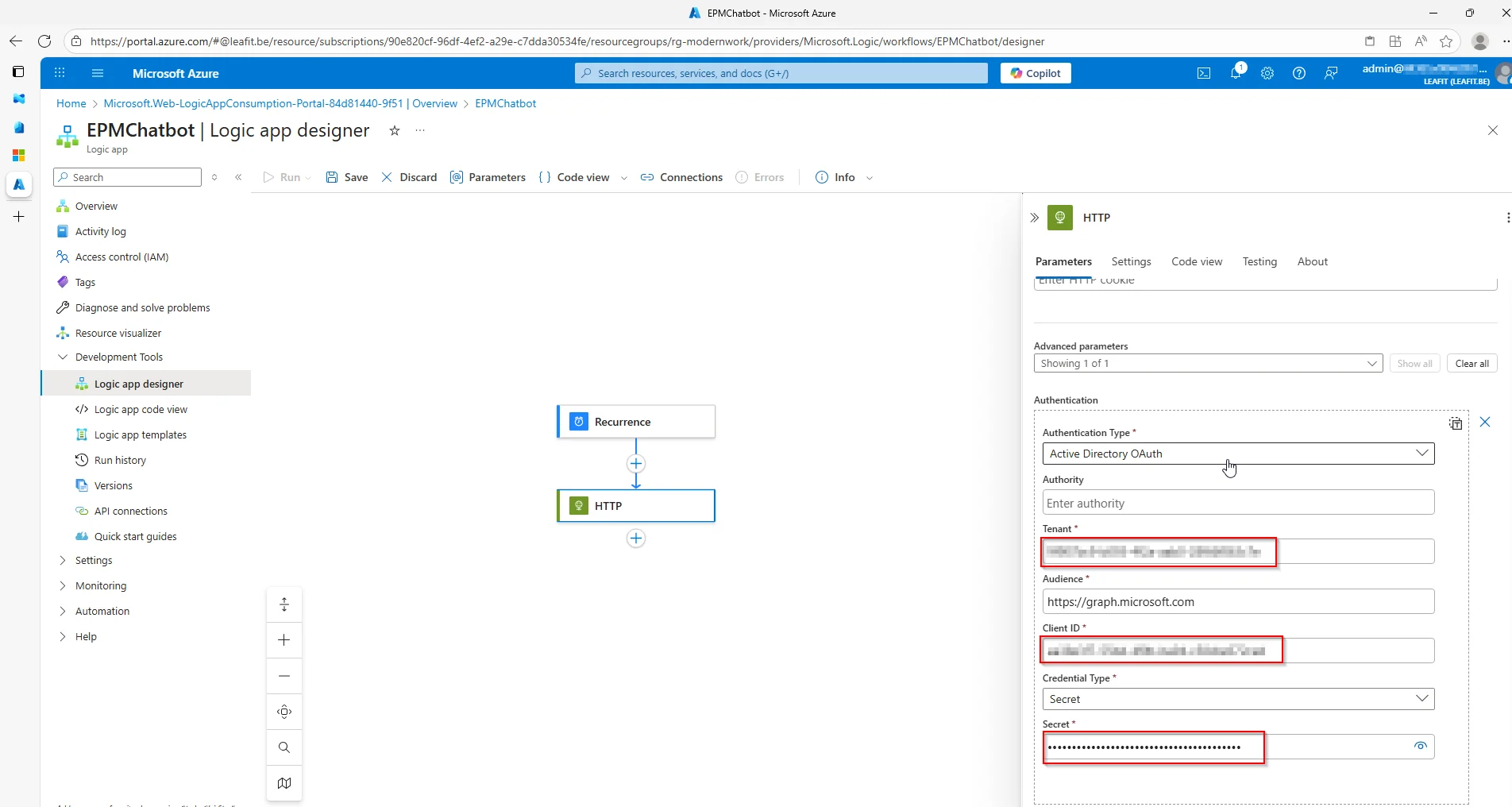The height and width of the screenshot is (807, 1512).
Task: Open the Authentication Type dropdown
Action: (x=1238, y=454)
